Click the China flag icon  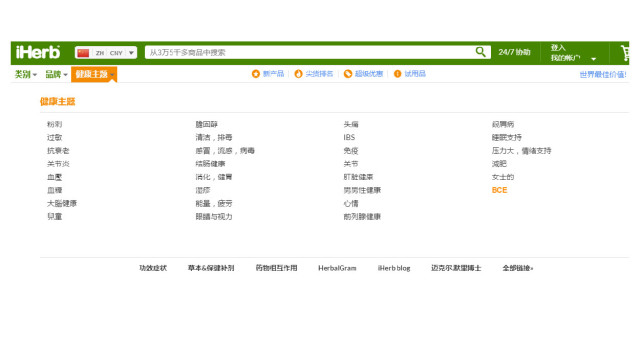83,53
